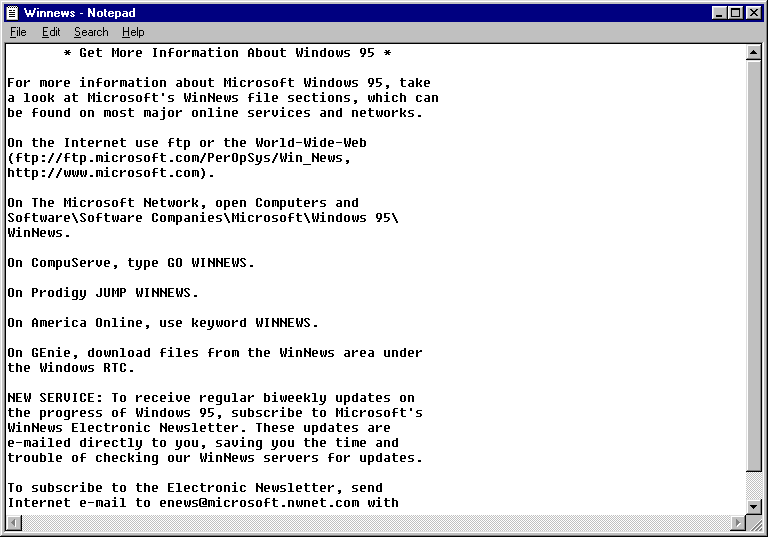Image resolution: width=768 pixels, height=537 pixels.
Task: Click the line 'On CompuServe, type GO WINNEWS.'
Action: 131,263
